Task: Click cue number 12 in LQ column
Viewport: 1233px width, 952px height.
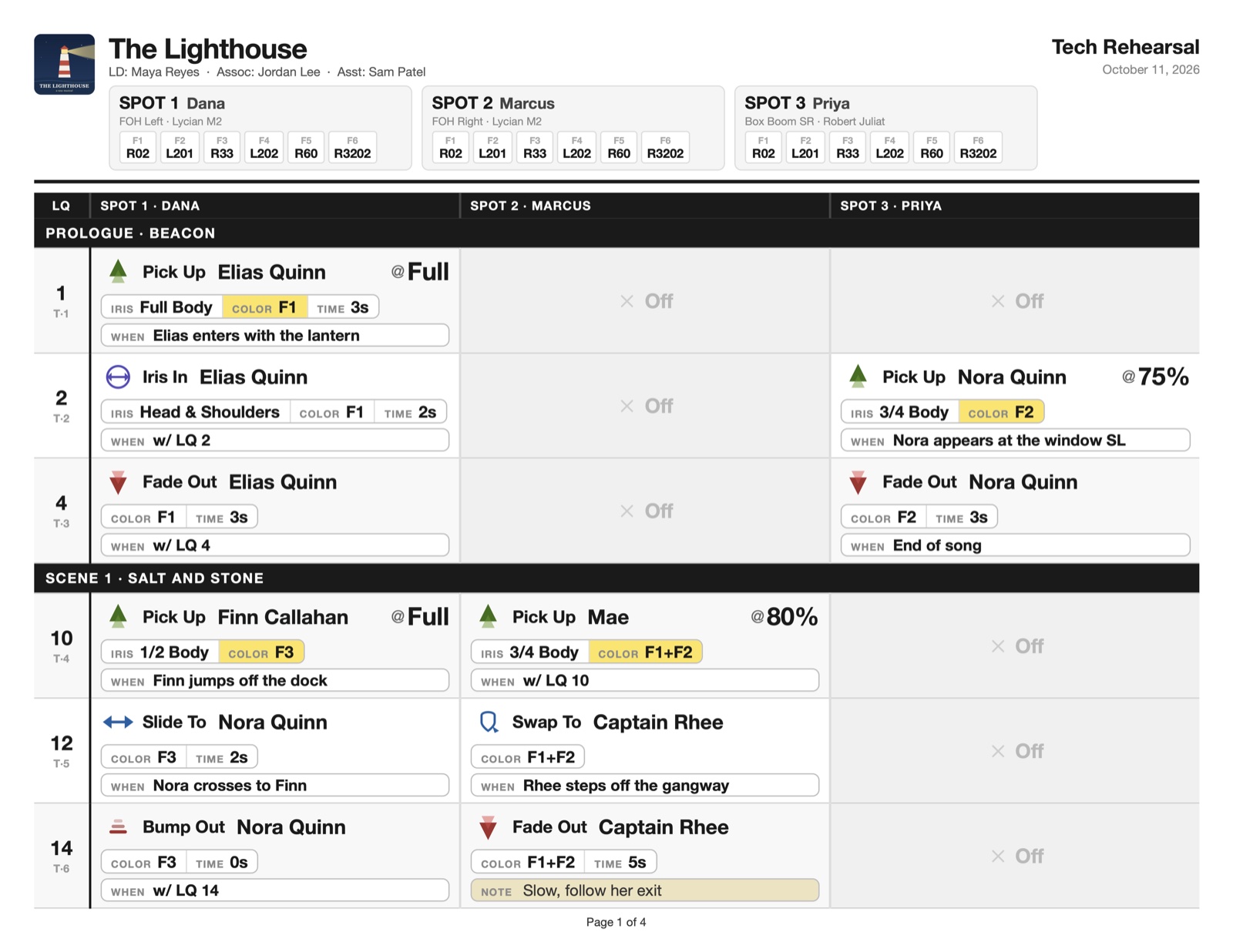Action: [x=62, y=743]
